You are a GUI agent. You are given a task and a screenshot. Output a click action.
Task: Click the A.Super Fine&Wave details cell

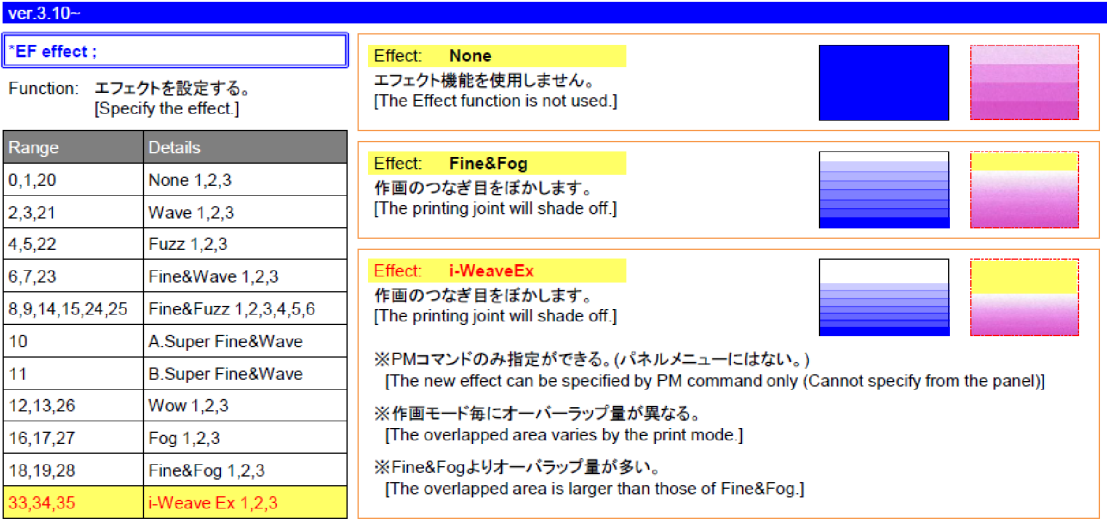pos(245,341)
